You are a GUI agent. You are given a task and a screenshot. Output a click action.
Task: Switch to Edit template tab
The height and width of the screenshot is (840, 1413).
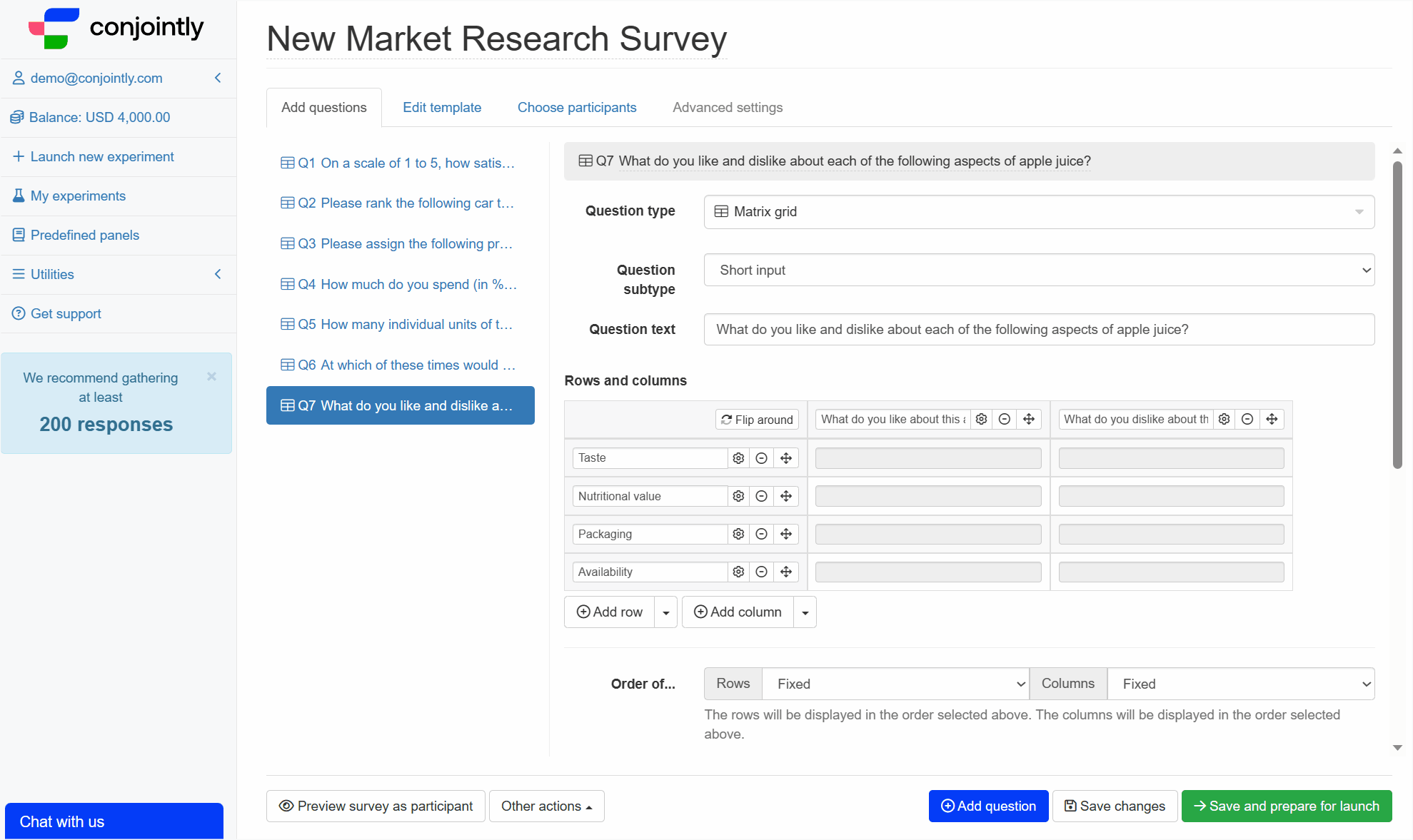(x=442, y=108)
